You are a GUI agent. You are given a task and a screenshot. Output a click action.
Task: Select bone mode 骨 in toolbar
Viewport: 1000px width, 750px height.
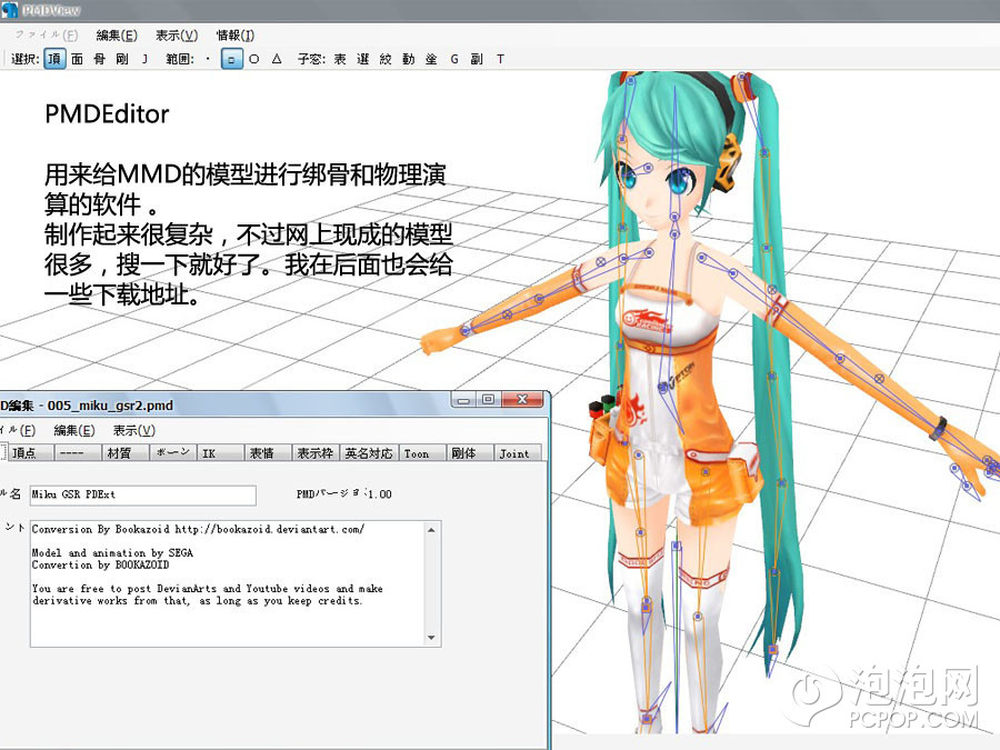[99, 59]
